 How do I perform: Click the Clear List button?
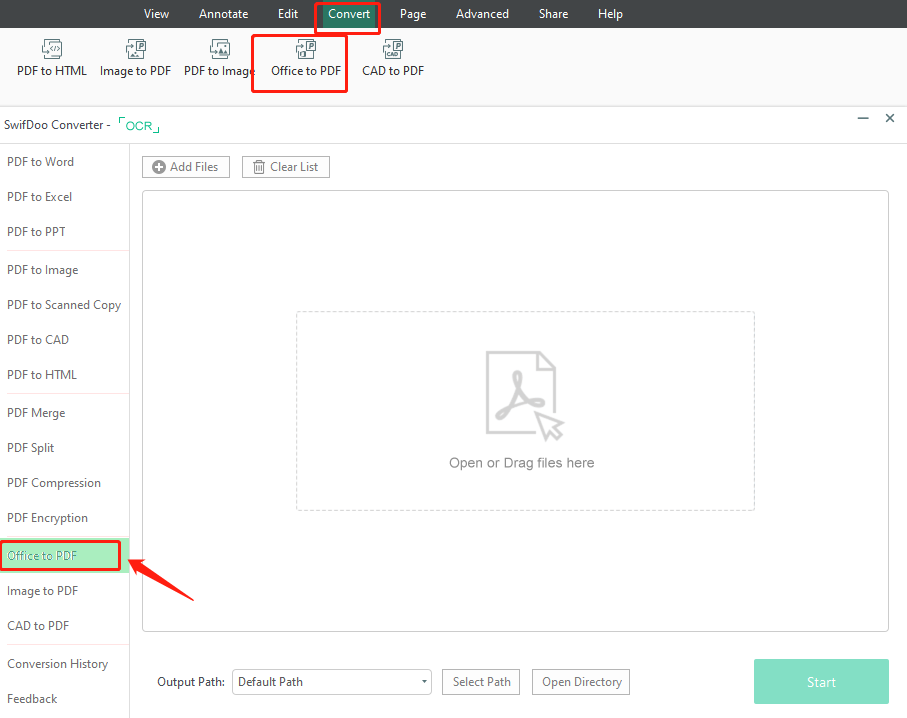click(x=286, y=167)
